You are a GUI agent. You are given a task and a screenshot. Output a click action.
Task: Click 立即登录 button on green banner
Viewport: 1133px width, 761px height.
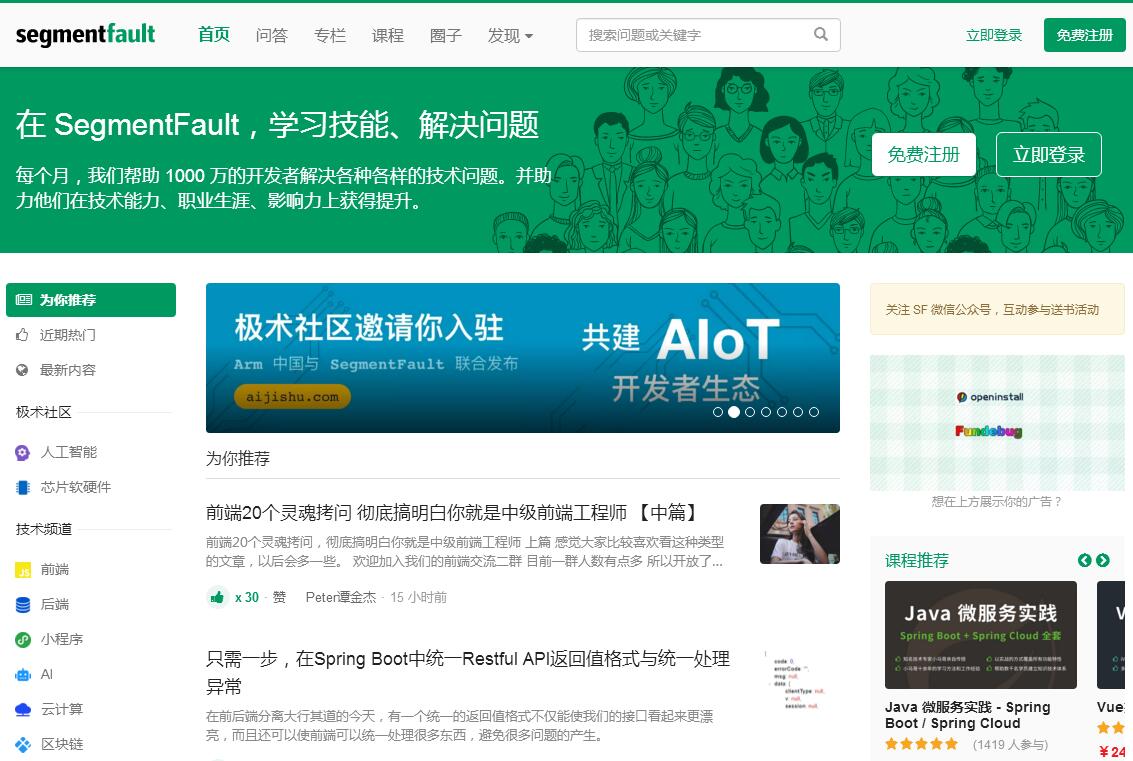tap(1048, 155)
